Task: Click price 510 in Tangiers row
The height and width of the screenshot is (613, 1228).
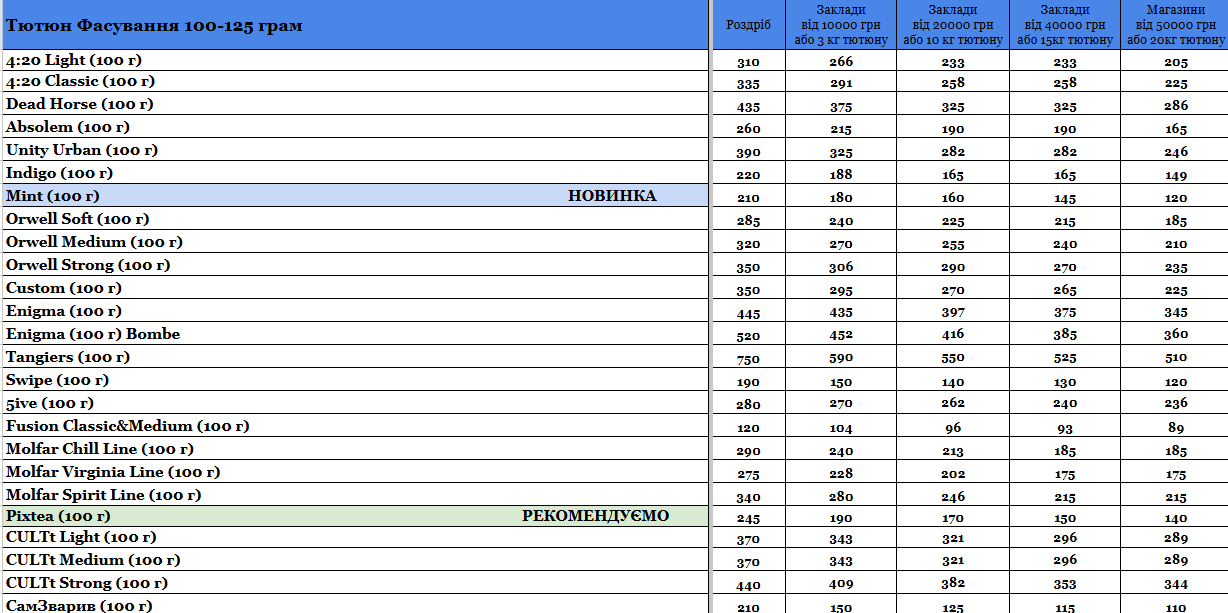Action: pyautogui.click(x=1176, y=358)
